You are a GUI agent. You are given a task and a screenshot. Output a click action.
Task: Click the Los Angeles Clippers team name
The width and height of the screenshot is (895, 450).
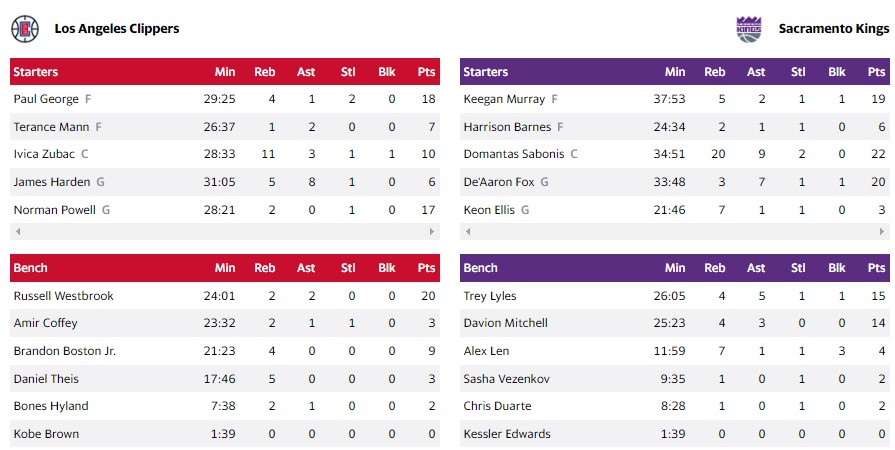tap(117, 29)
